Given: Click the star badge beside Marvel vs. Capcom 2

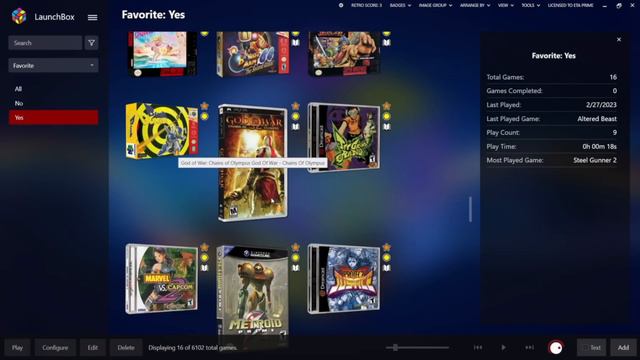Looking at the screenshot, I should [204, 247].
